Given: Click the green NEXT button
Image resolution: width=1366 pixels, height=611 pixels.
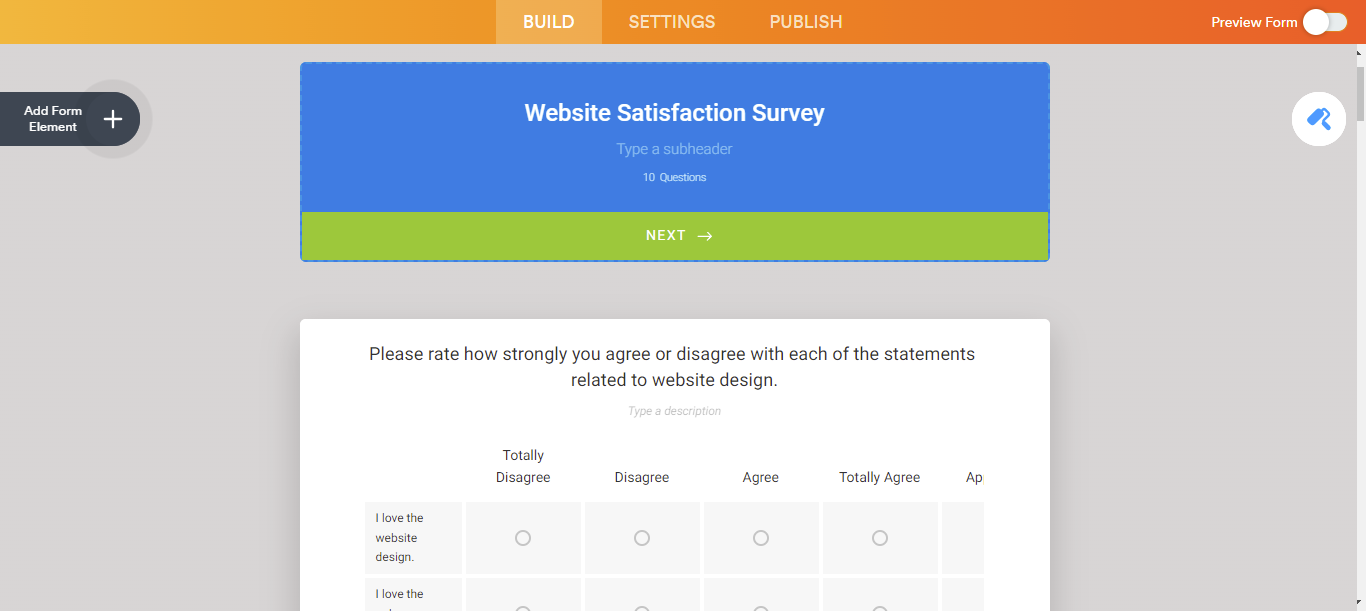Looking at the screenshot, I should pos(675,235).
